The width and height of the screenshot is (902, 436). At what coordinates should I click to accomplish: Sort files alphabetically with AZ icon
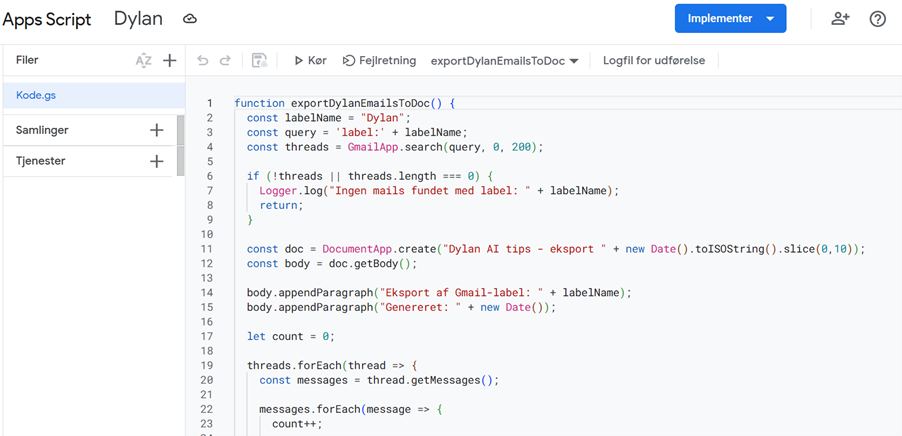click(144, 61)
